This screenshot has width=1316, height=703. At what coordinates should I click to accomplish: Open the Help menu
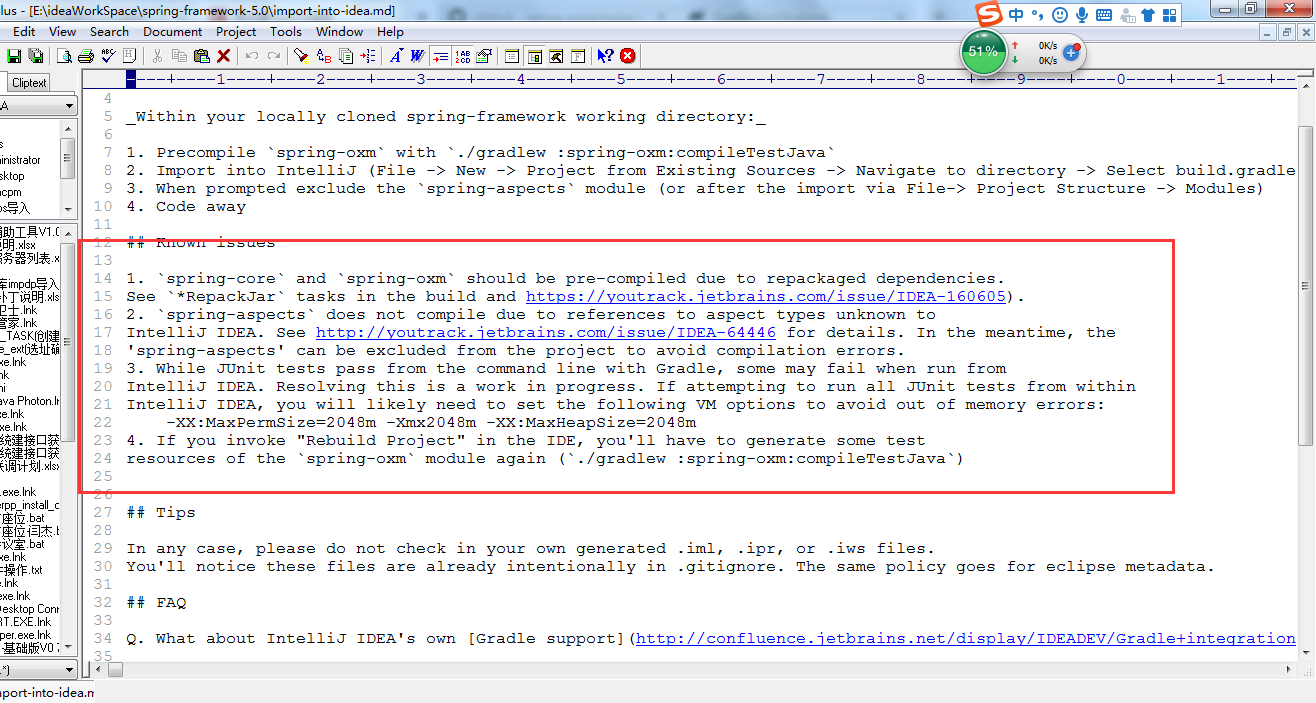[x=390, y=31]
